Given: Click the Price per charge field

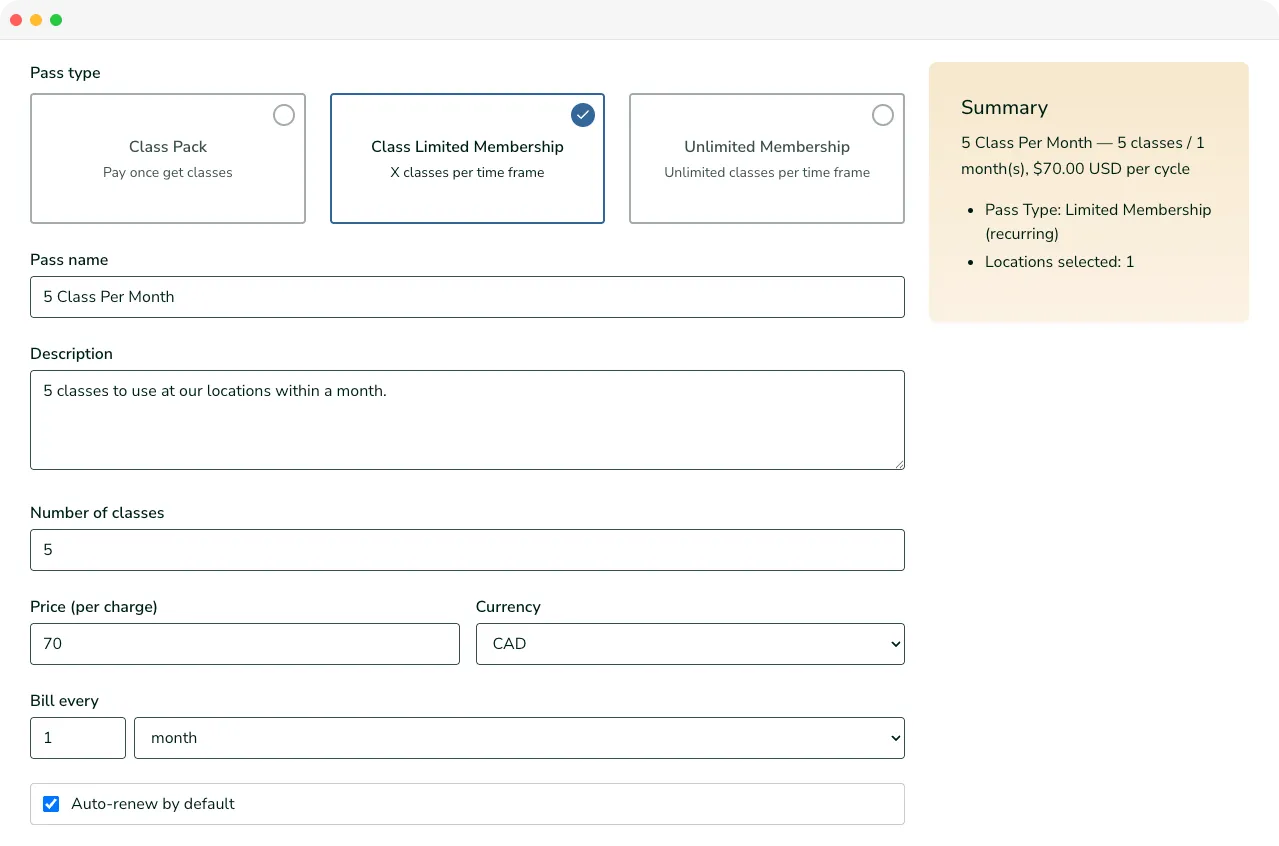Looking at the screenshot, I should tap(244, 643).
